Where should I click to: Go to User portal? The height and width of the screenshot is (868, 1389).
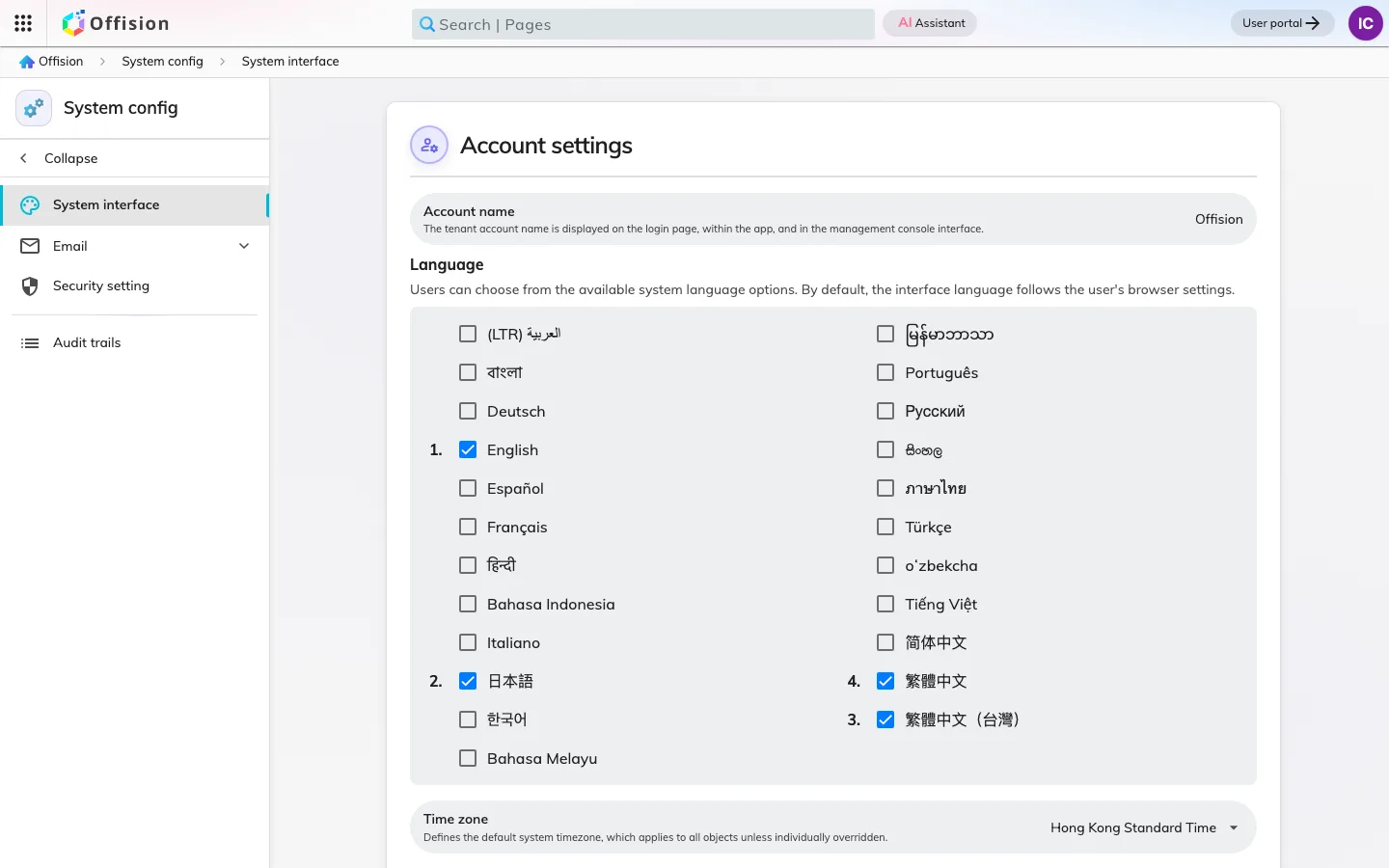click(1282, 23)
